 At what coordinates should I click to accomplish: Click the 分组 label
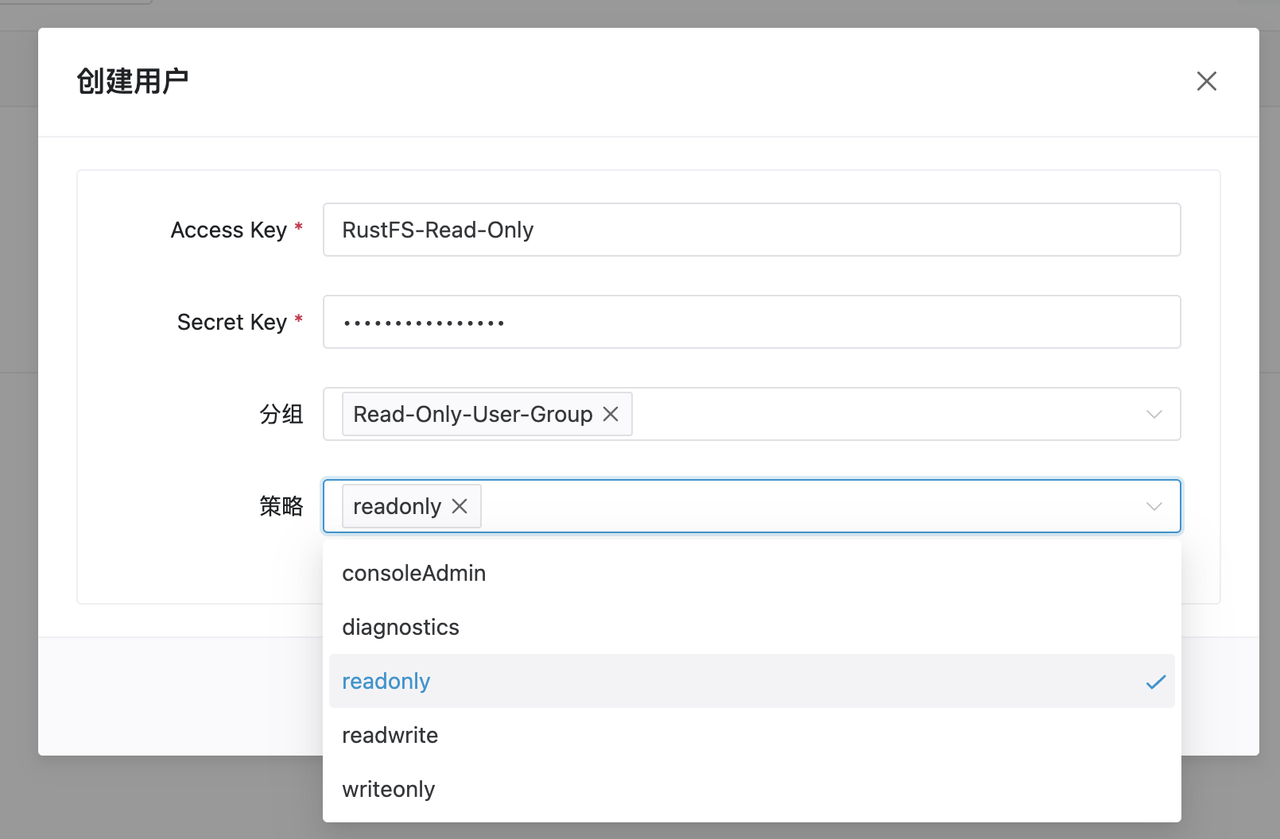click(281, 414)
